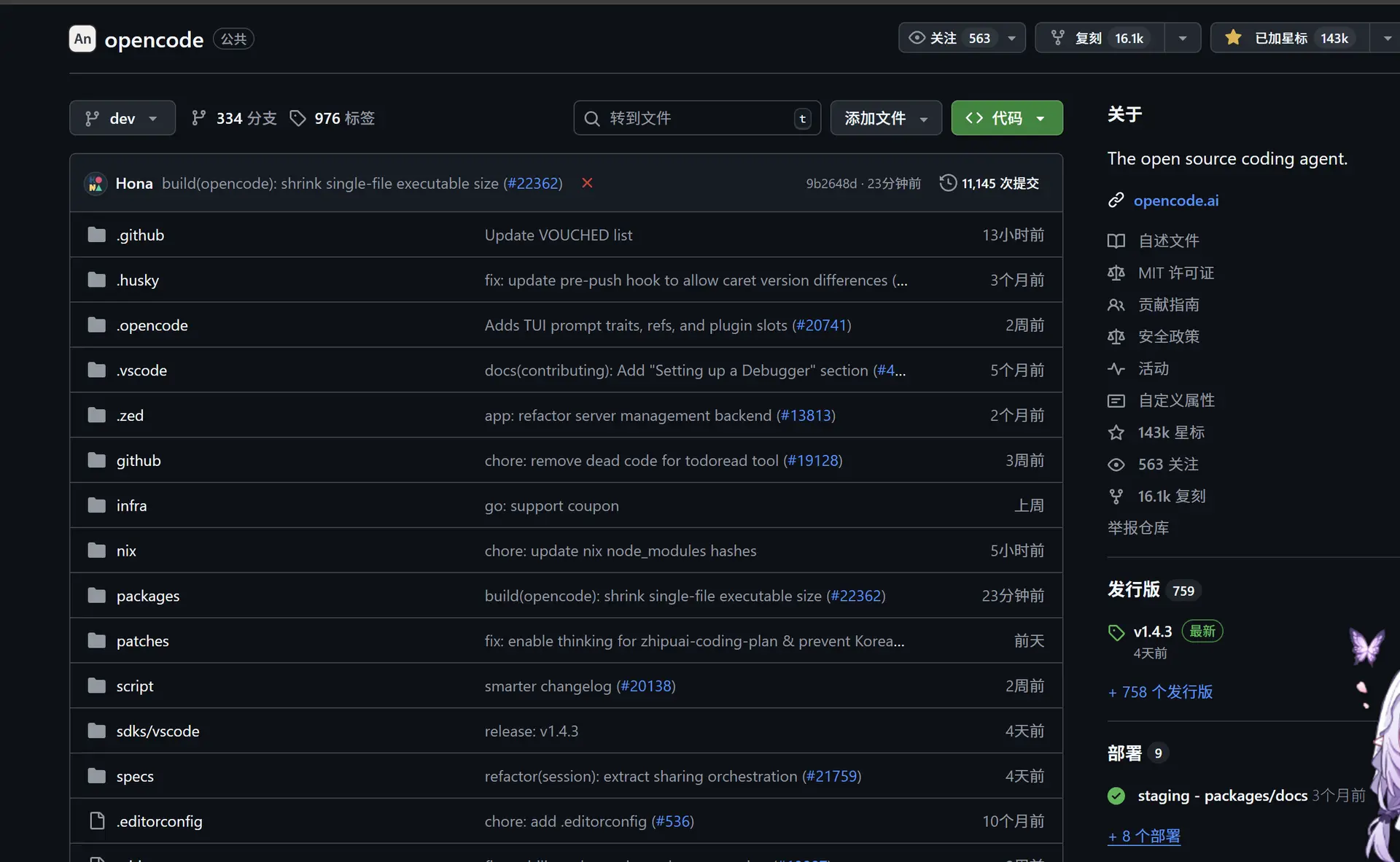
Task: Expand the 复刻 fork options arrow
Action: (1183, 38)
